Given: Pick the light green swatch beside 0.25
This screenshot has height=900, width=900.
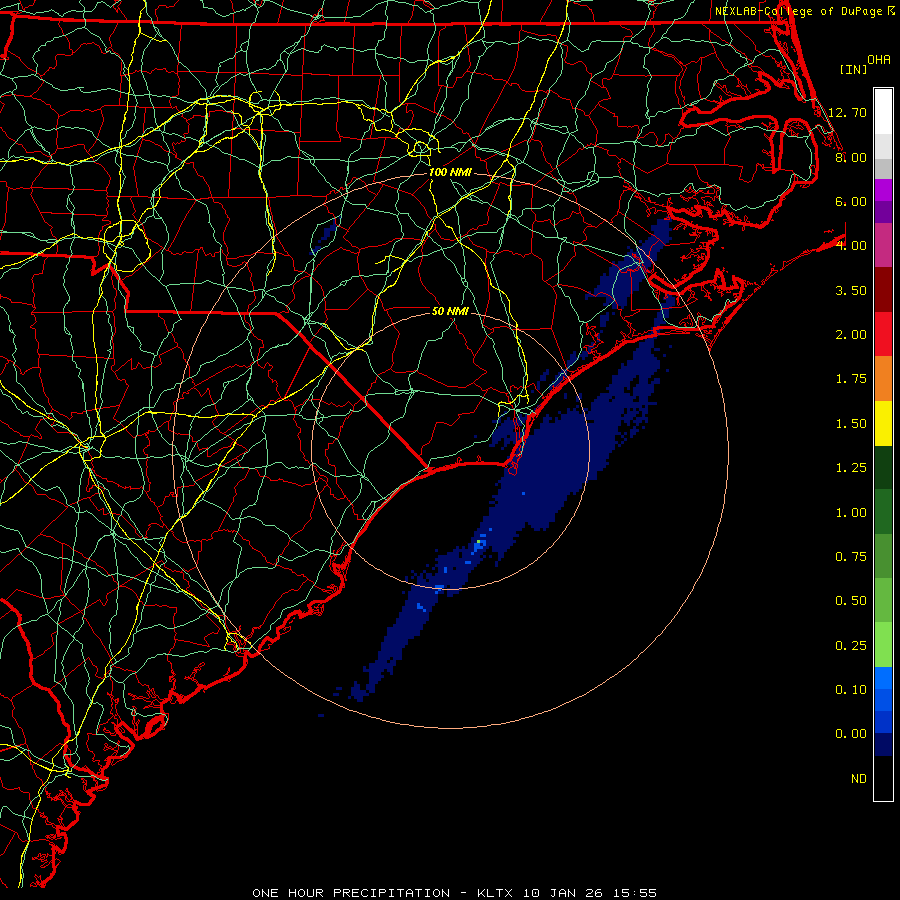Looking at the screenshot, I should tap(883, 645).
